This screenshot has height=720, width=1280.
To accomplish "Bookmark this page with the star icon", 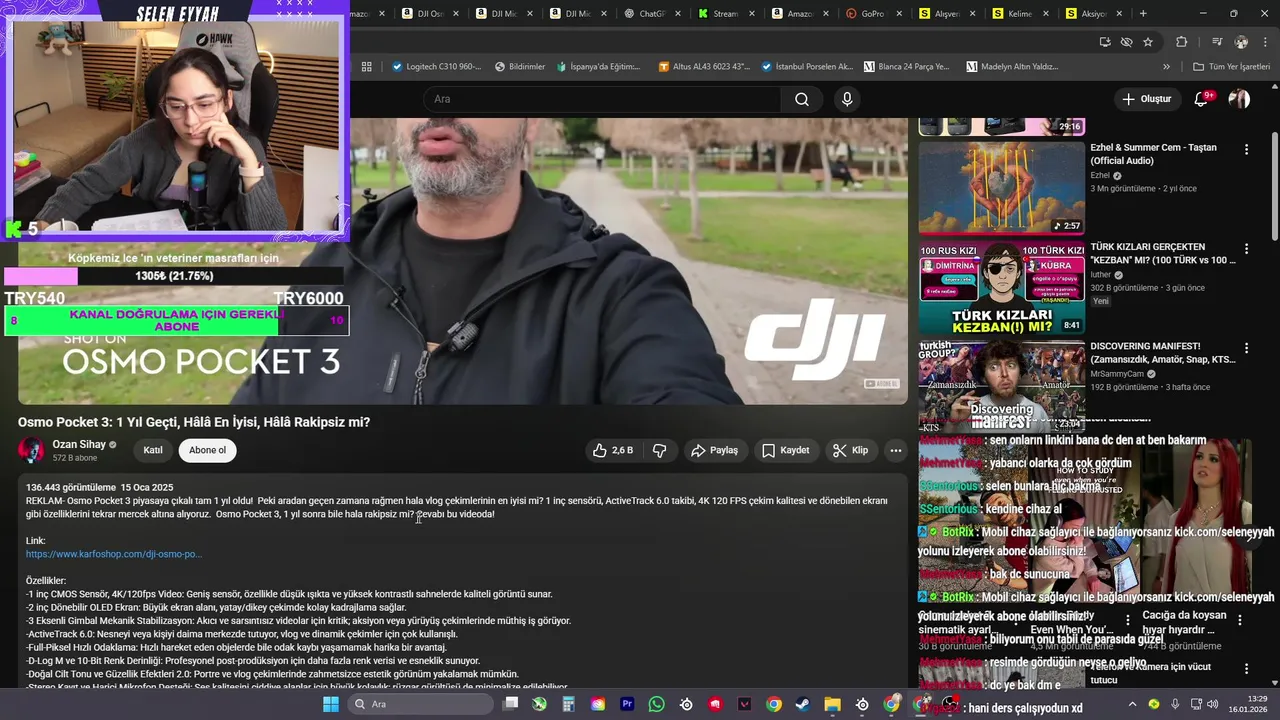I will (1148, 42).
